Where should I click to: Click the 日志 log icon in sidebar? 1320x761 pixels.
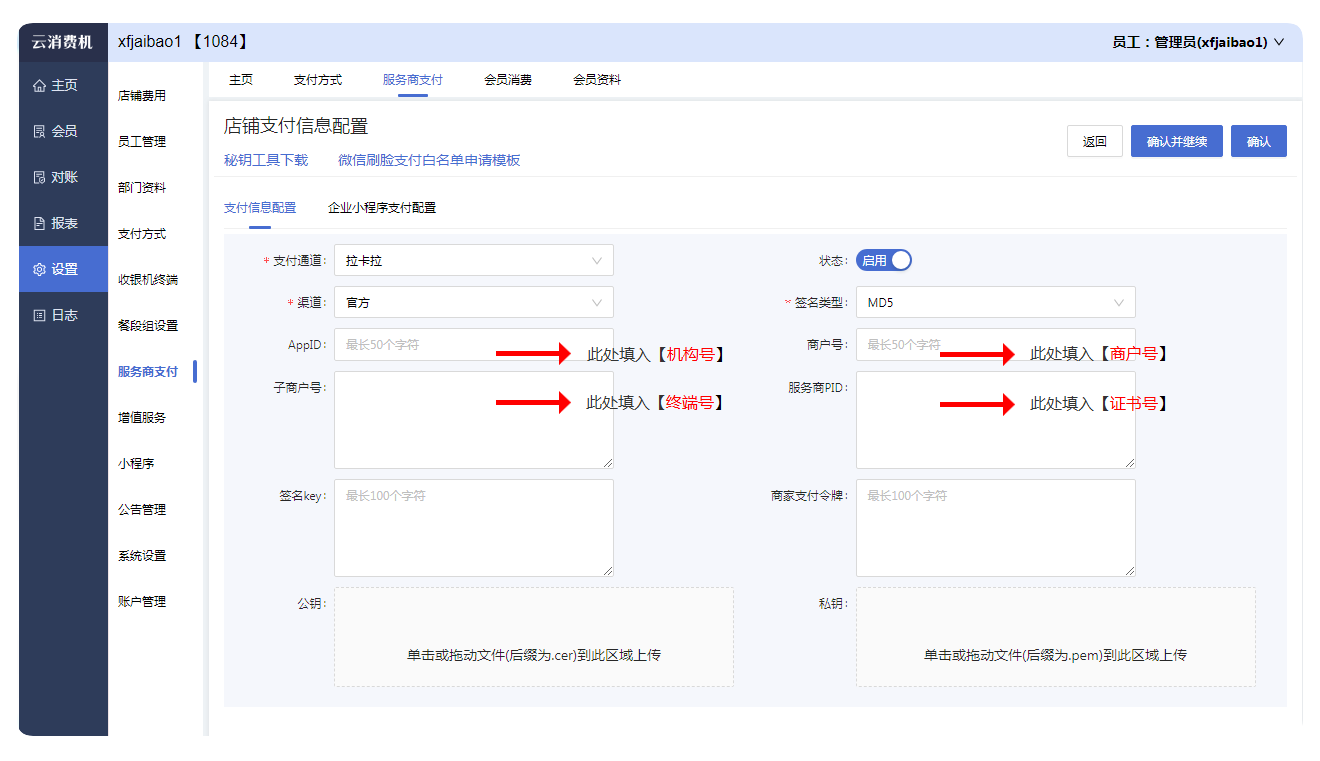pos(39,316)
